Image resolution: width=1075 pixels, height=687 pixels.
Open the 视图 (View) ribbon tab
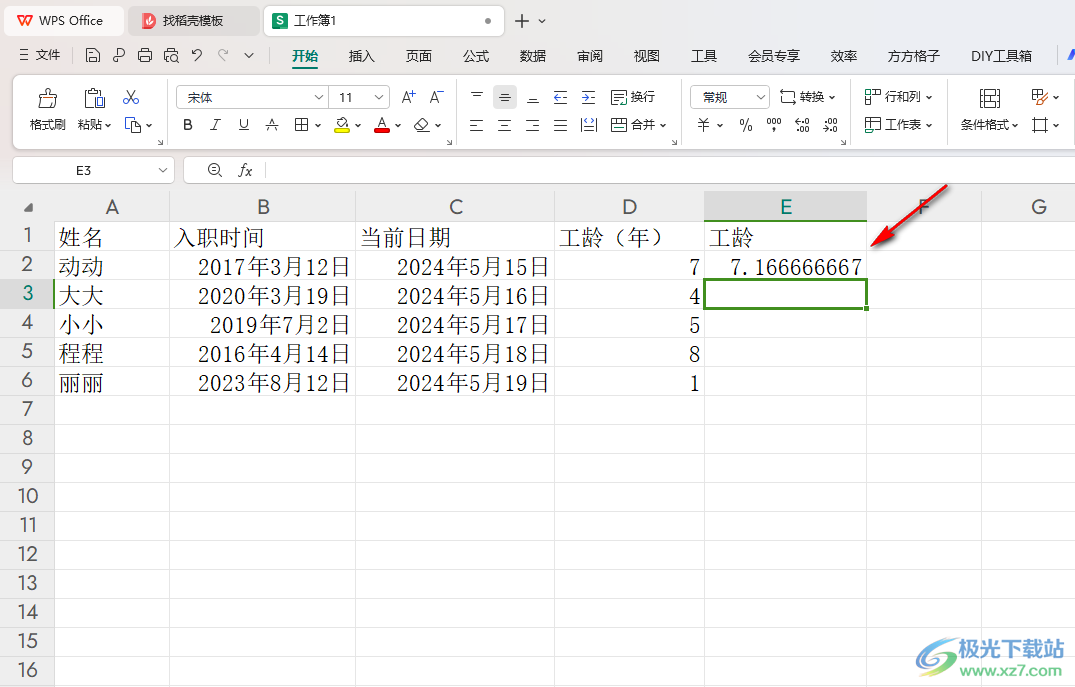647,56
